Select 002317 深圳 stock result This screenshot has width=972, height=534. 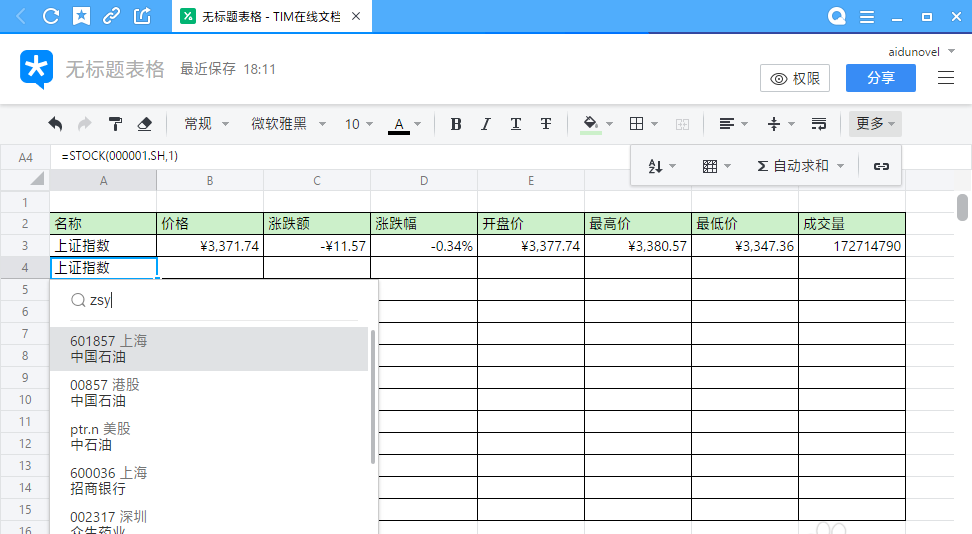pos(209,520)
